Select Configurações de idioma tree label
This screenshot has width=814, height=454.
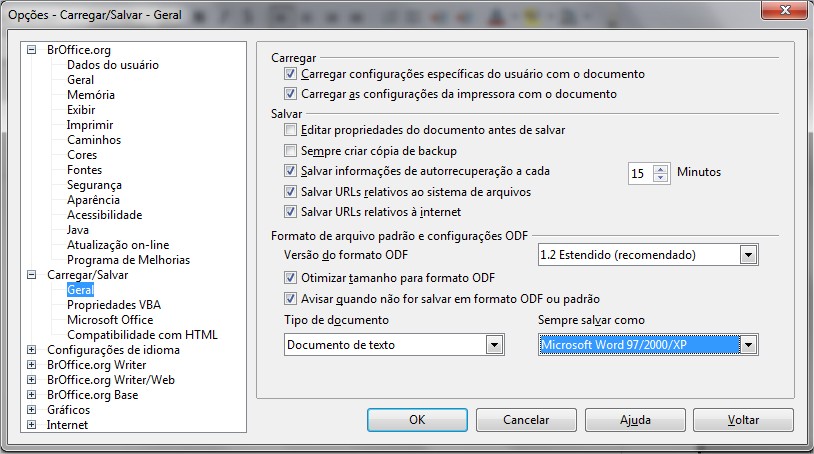(x=113, y=350)
